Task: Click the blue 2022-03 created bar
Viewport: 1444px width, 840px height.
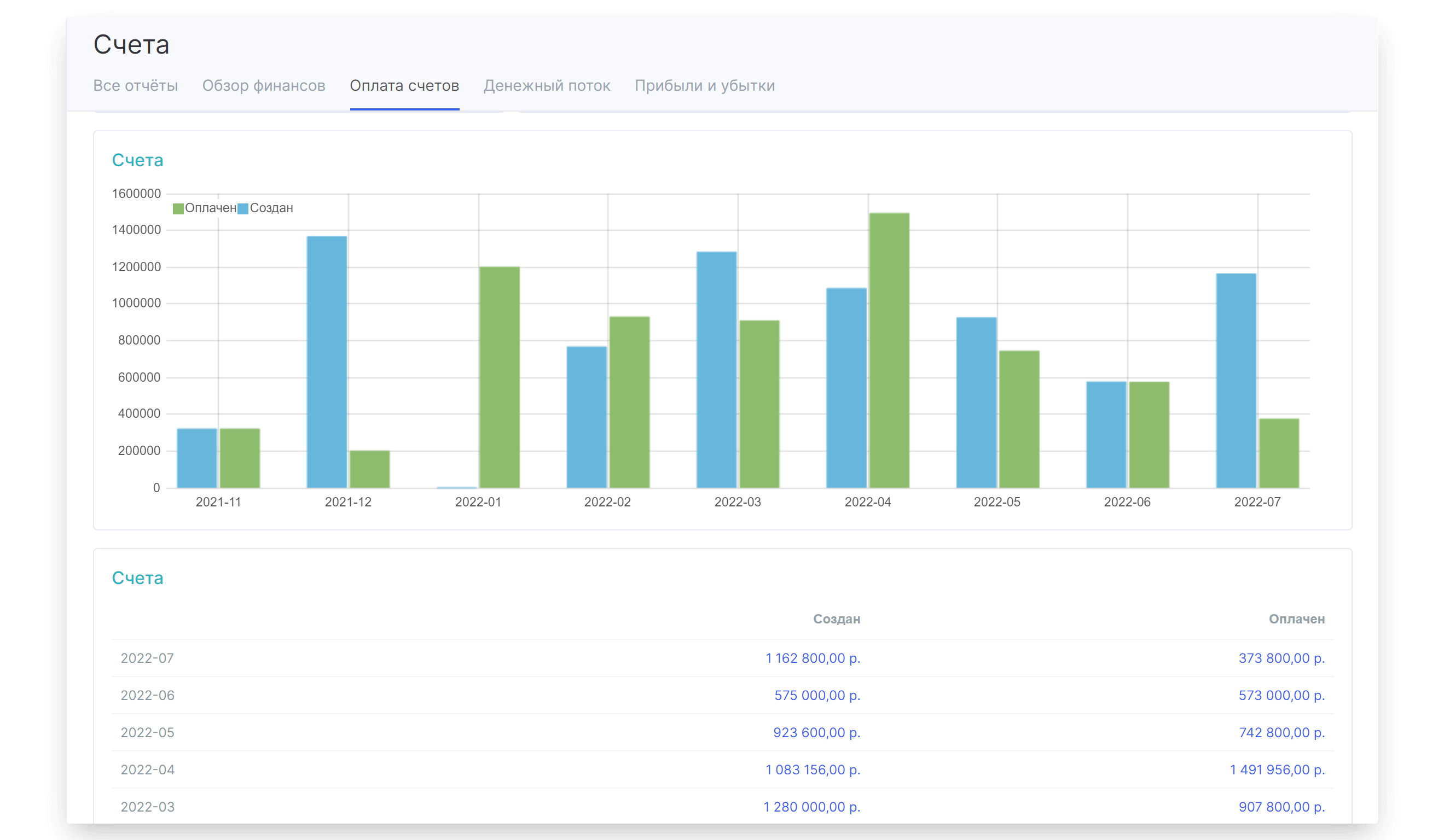Action: click(x=716, y=369)
